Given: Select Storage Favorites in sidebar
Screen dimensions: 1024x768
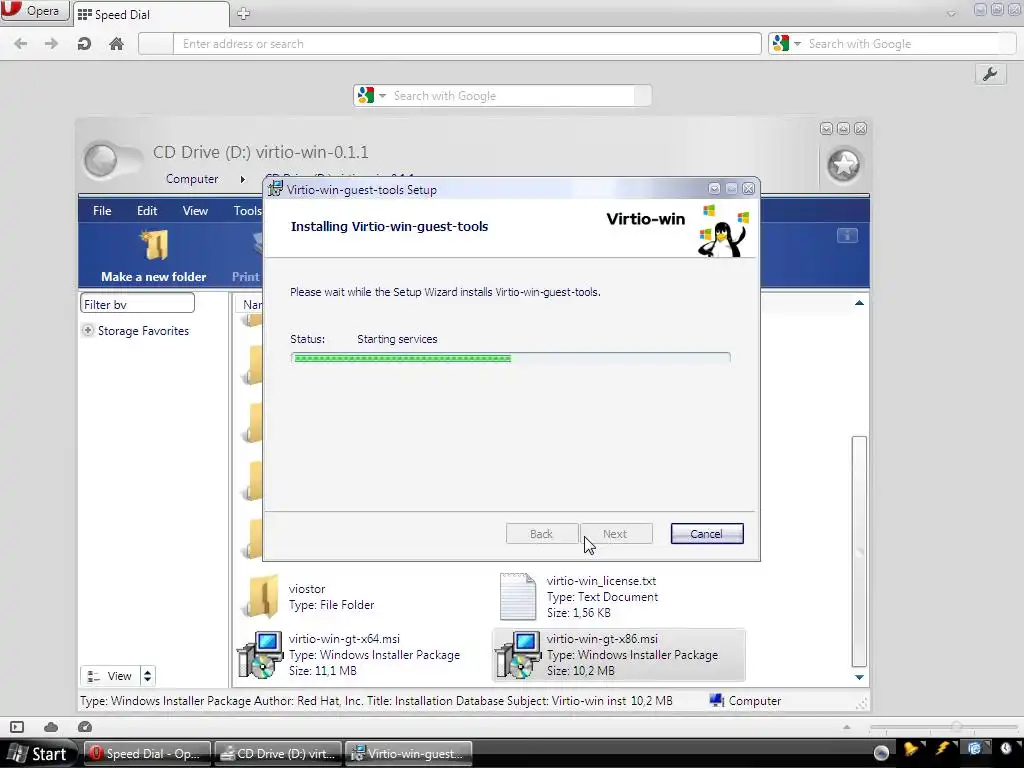Looking at the screenshot, I should tap(143, 331).
